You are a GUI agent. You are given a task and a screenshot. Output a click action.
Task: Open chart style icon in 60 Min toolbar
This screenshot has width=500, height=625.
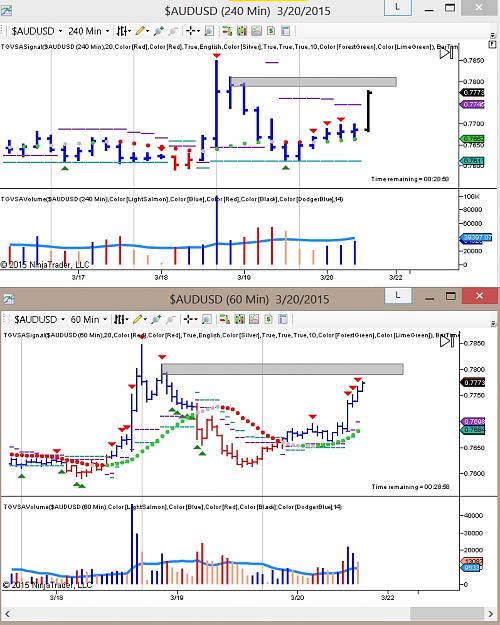119,319
